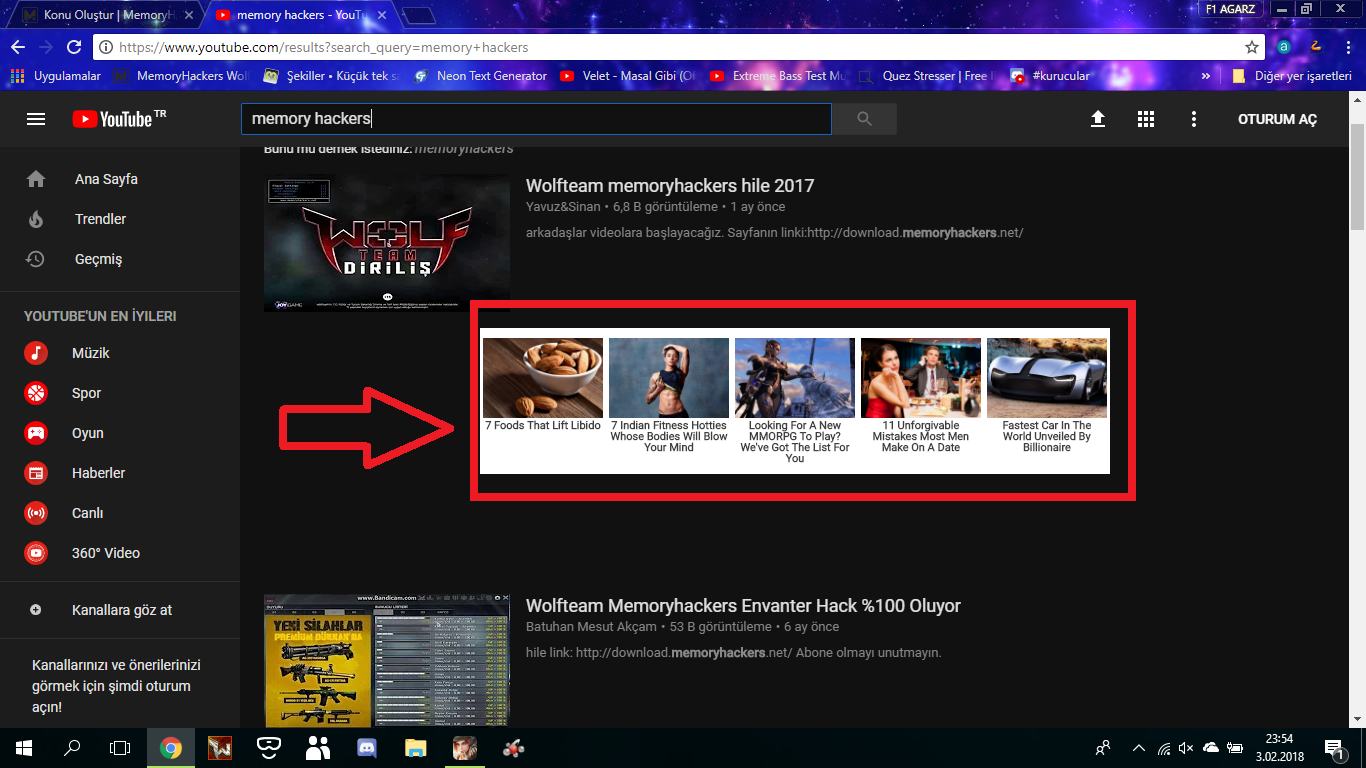Bookmark this page with star icon

[1251, 47]
